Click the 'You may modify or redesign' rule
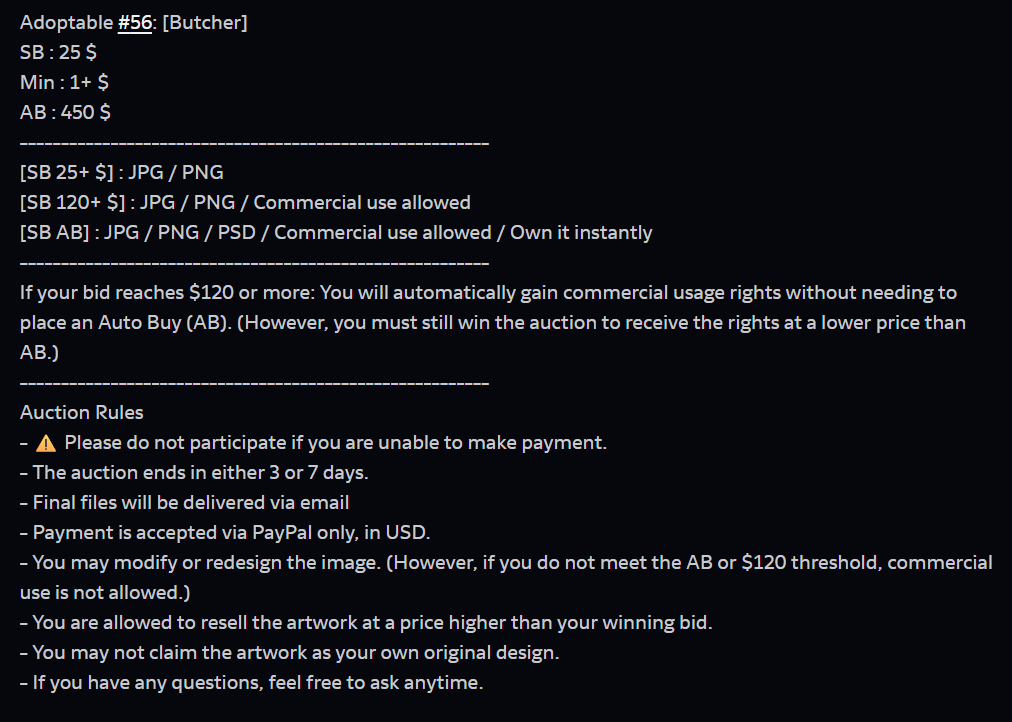Image resolution: width=1012 pixels, height=722 pixels. coord(506,577)
